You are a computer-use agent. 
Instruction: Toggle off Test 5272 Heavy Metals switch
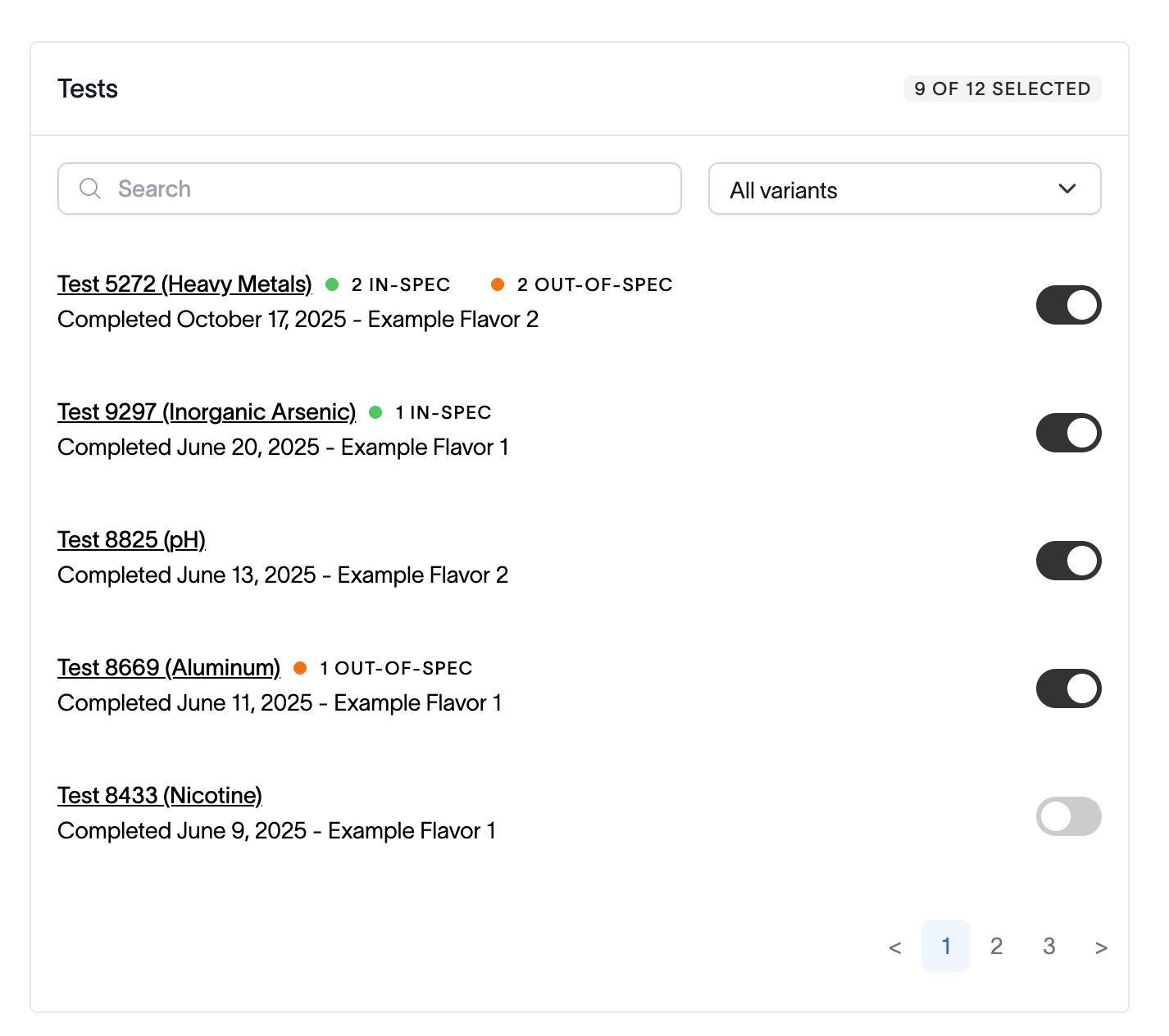(x=1068, y=305)
